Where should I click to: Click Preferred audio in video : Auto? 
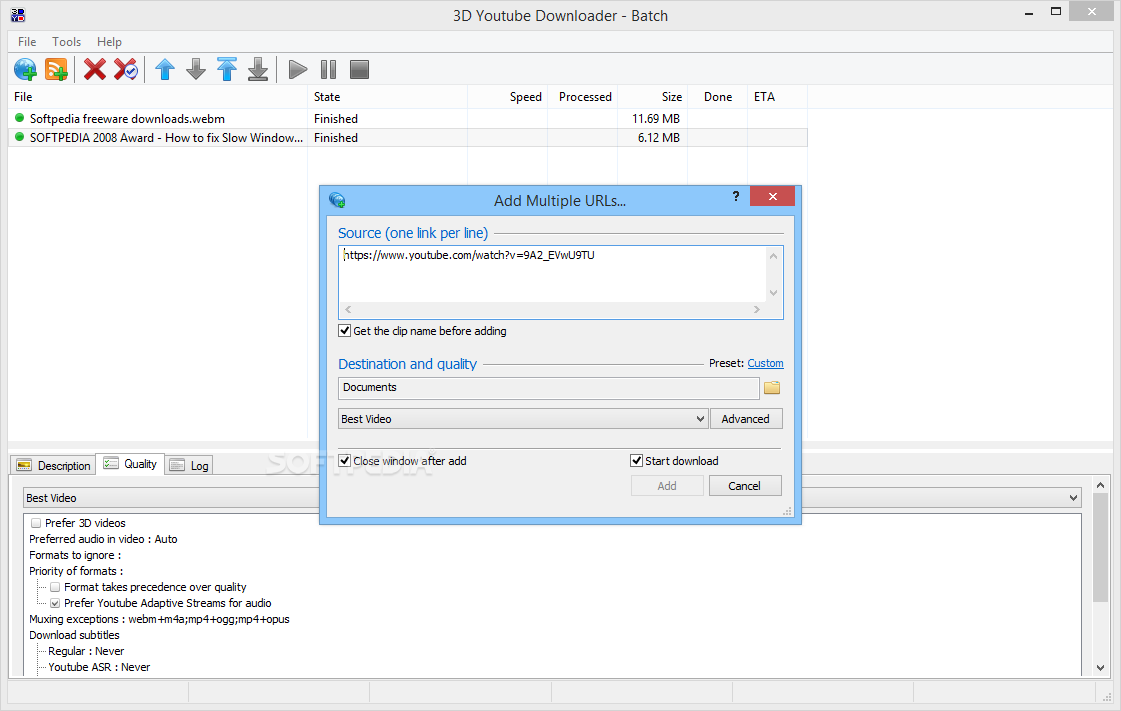(103, 539)
